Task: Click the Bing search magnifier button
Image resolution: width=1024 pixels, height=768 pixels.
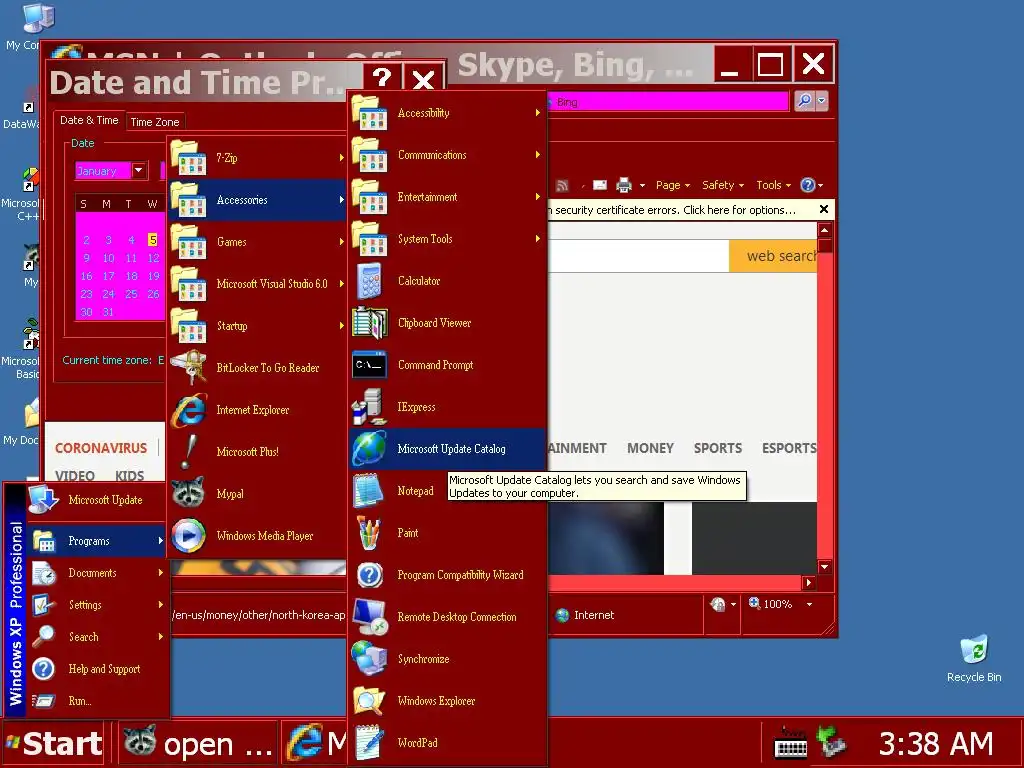Action: click(x=805, y=101)
